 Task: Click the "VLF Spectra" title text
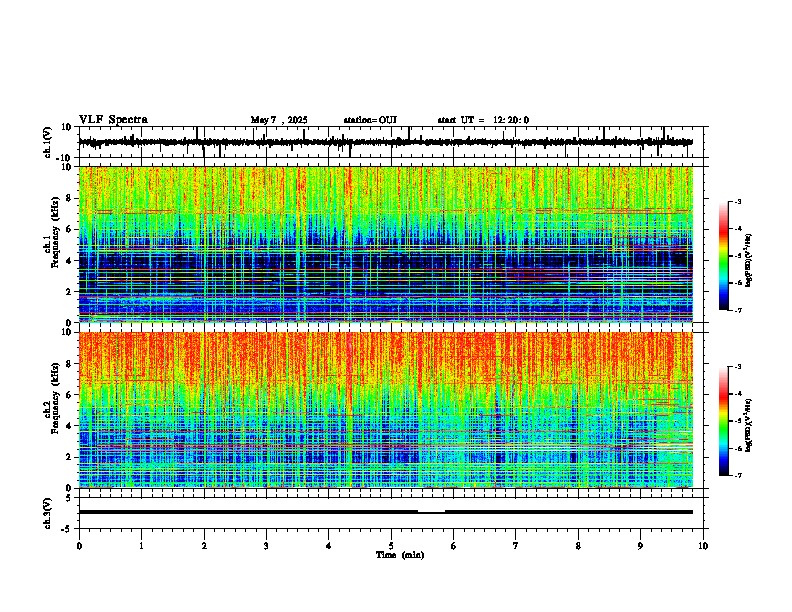coord(113,120)
